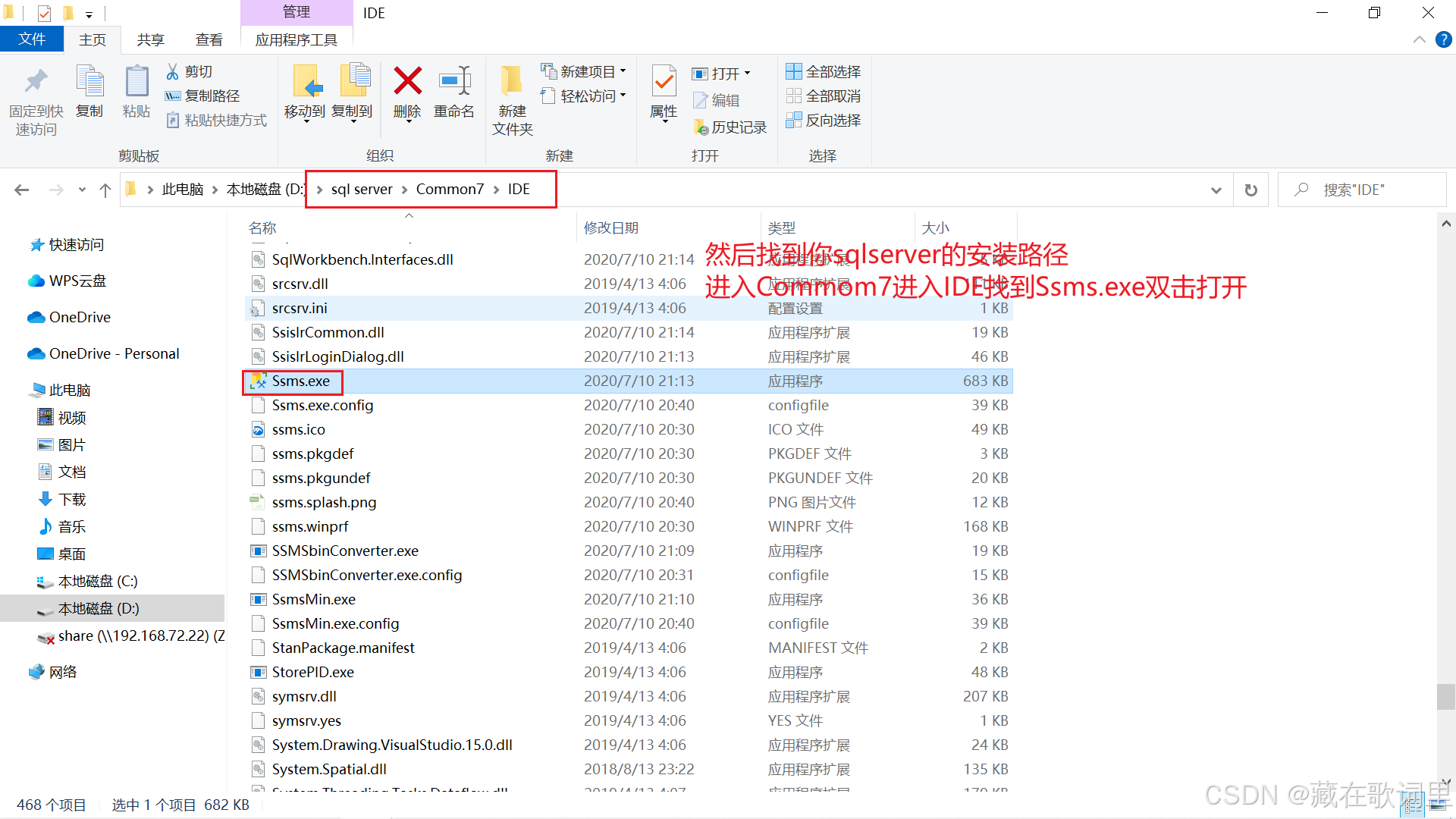Image resolution: width=1456 pixels, height=819 pixels.
Task: Open Local Disk (C:) in sidebar
Action: point(97,582)
